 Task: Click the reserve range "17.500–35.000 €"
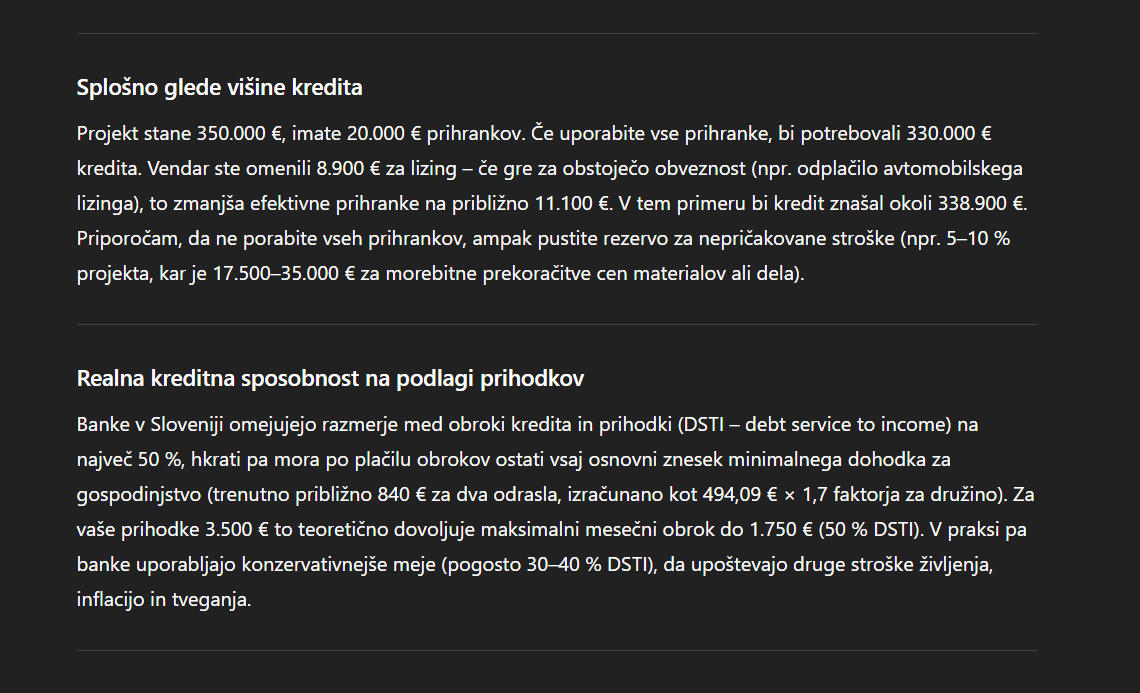[284, 273]
